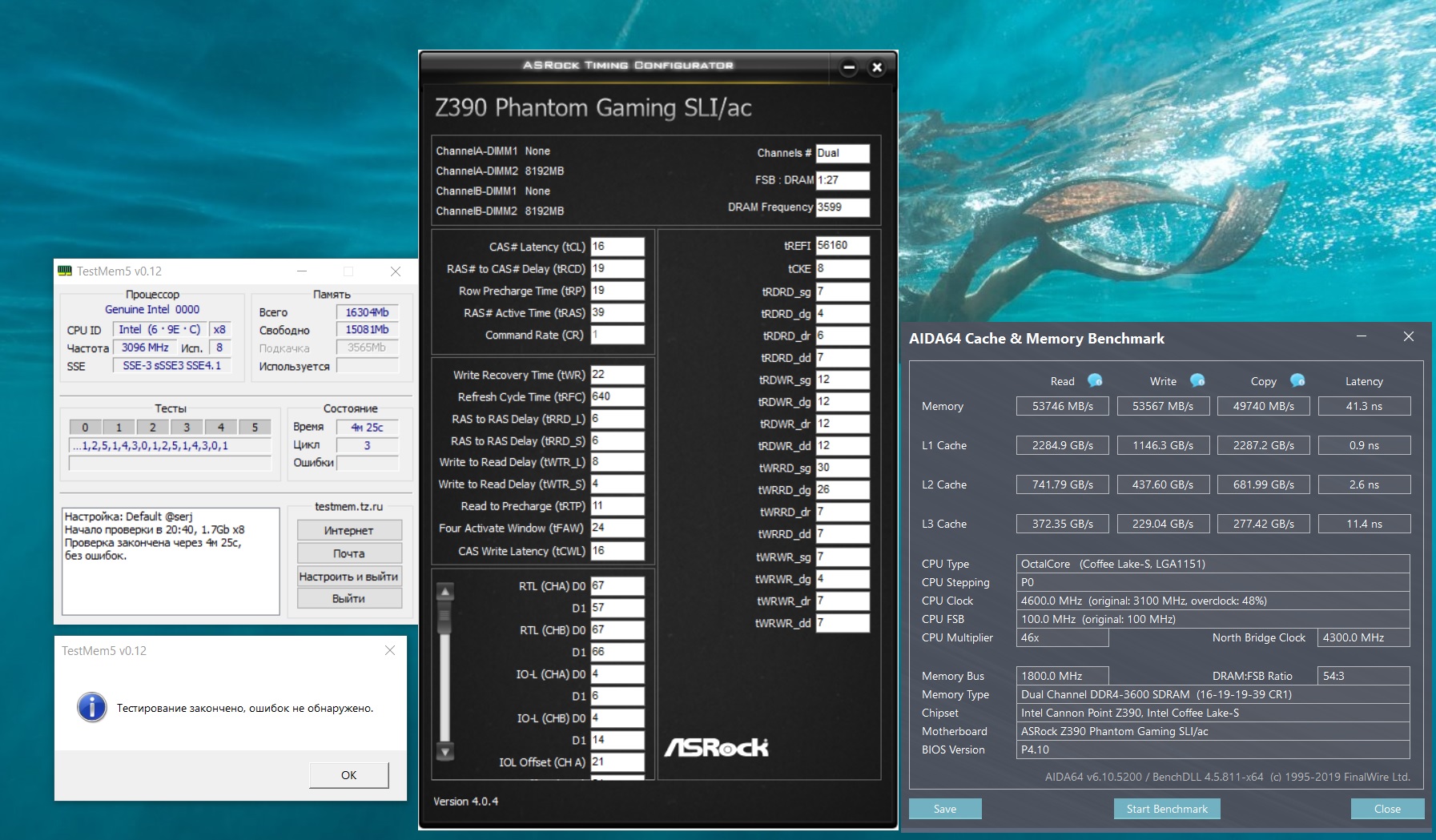Screen dimensions: 1436x840
Task: Click the Memory Type DDR4-3600 field
Action: (1213, 694)
